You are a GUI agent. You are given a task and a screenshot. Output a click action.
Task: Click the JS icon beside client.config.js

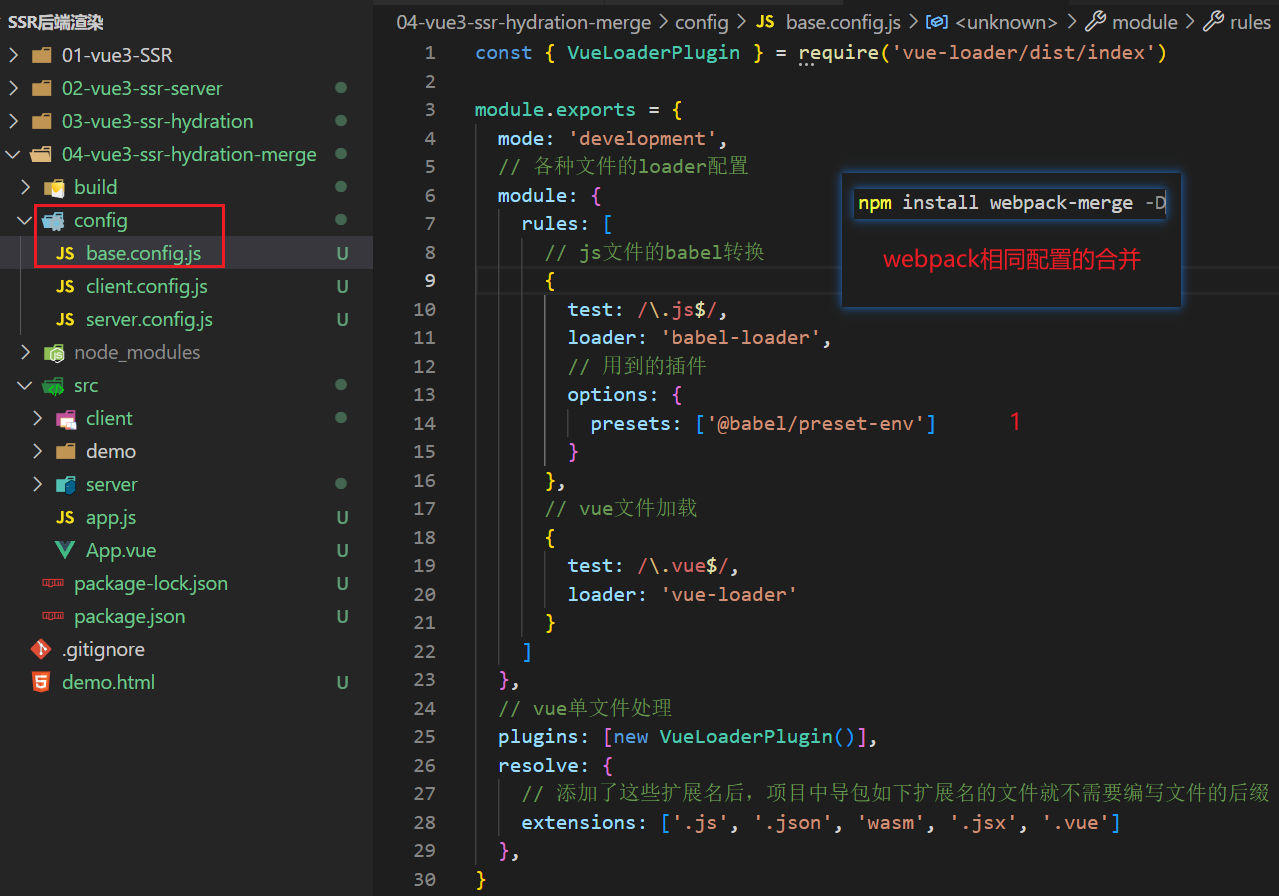(x=65, y=286)
